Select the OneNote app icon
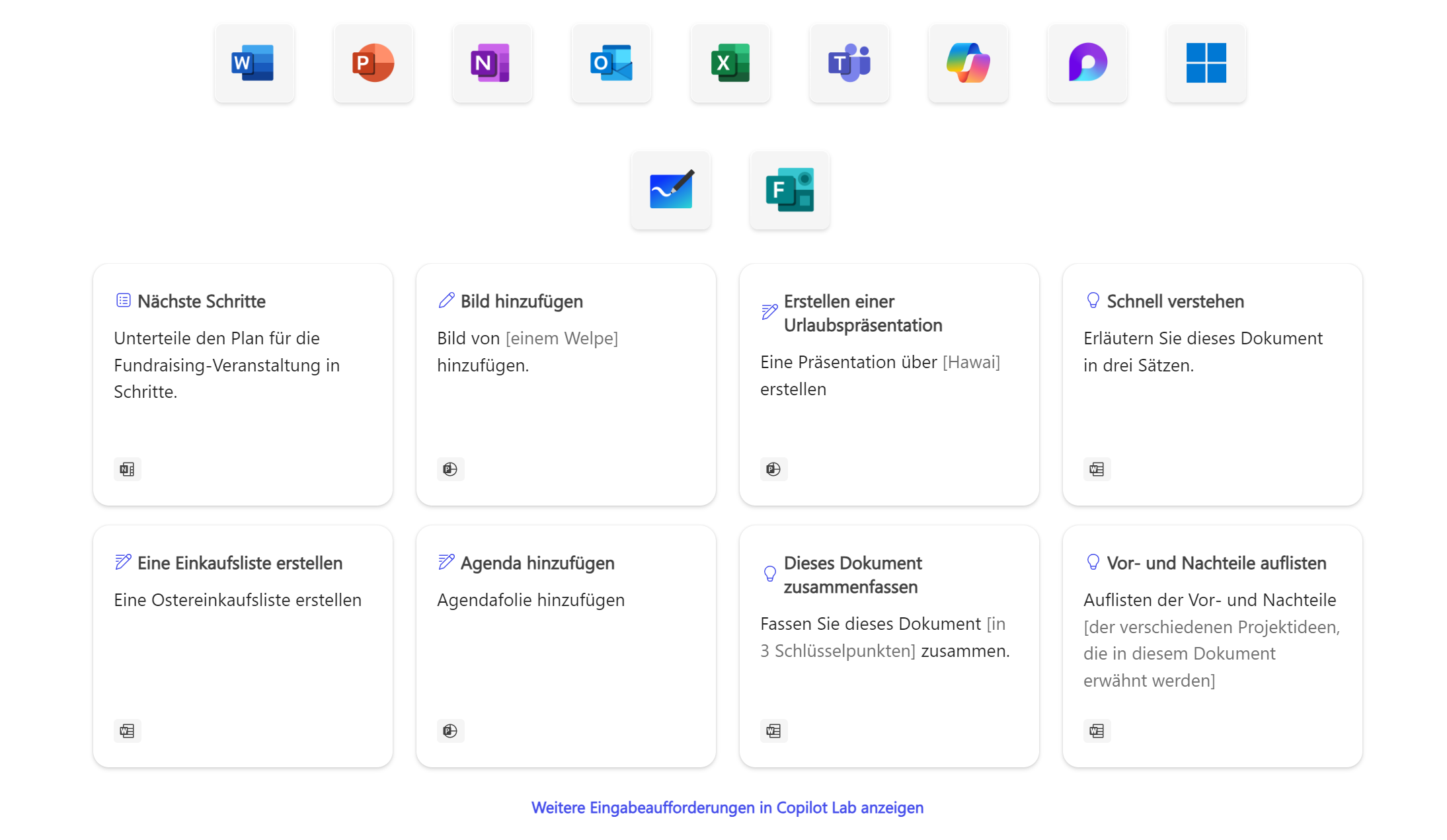The height and width of the screenshot is (840, 1447). click(492, 63)
